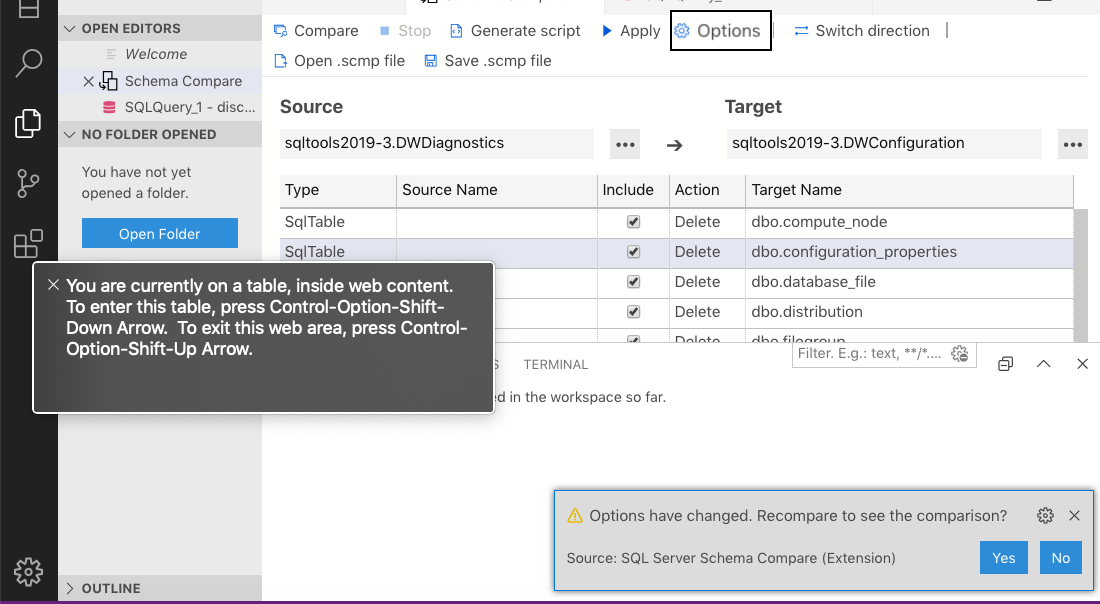Click Yes to recompare
The height and width of the screenshot is (604, 1100).
(1004, 558)
